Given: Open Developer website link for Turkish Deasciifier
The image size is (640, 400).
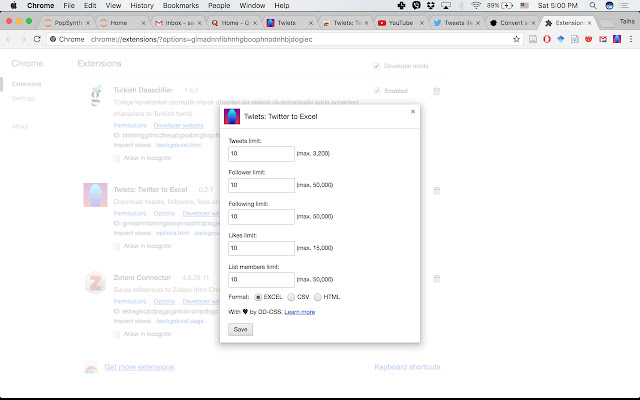Looking at the screenshot, I should pos(178,125).
